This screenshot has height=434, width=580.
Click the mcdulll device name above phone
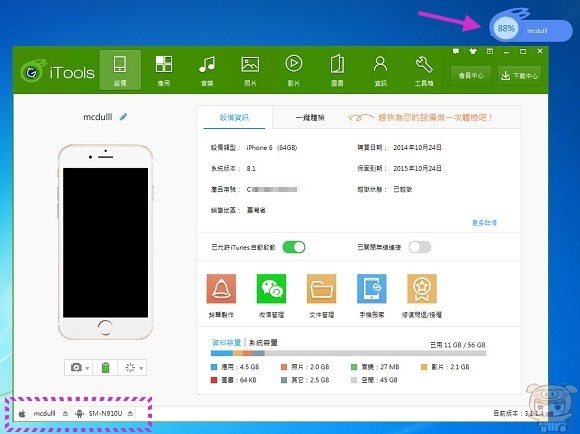click(98, 117)
